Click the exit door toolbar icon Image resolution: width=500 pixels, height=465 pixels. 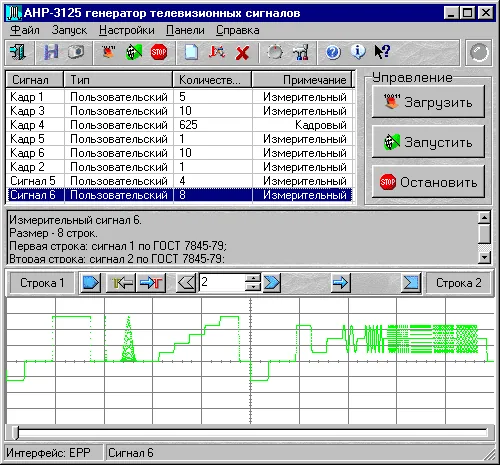pos(18,52)
